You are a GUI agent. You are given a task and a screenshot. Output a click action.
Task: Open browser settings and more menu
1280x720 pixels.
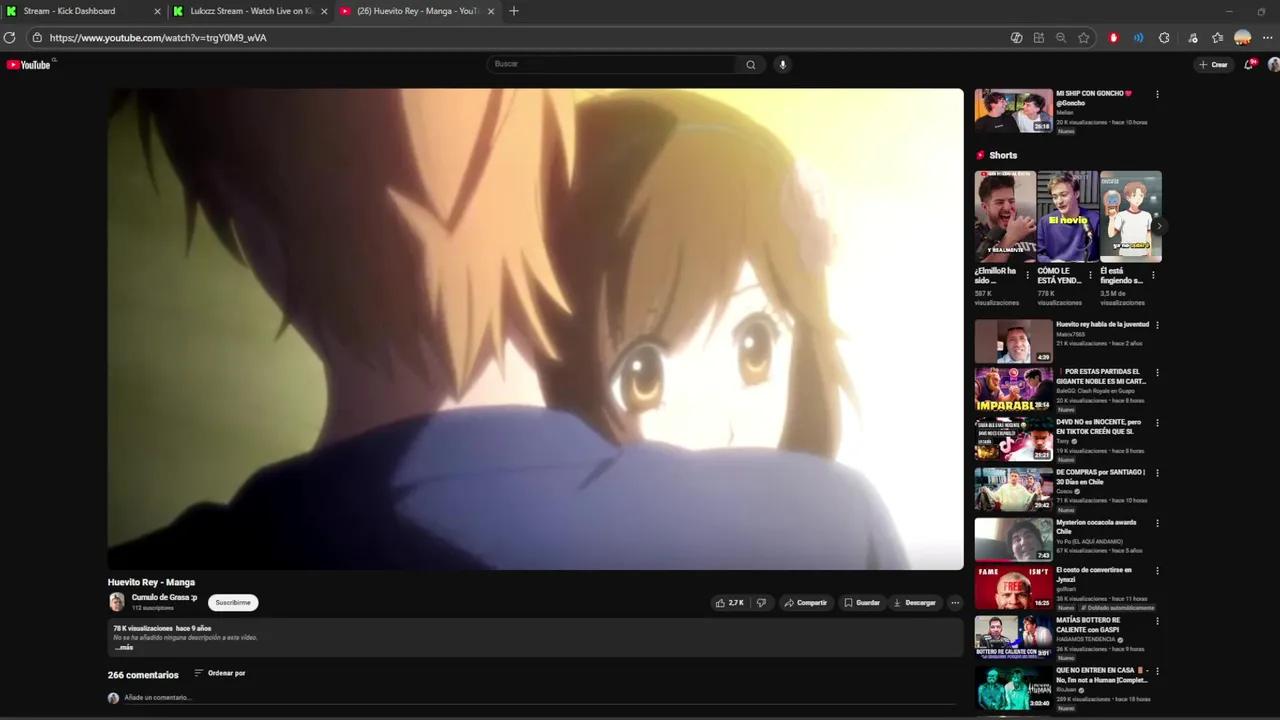(1267, 38)
